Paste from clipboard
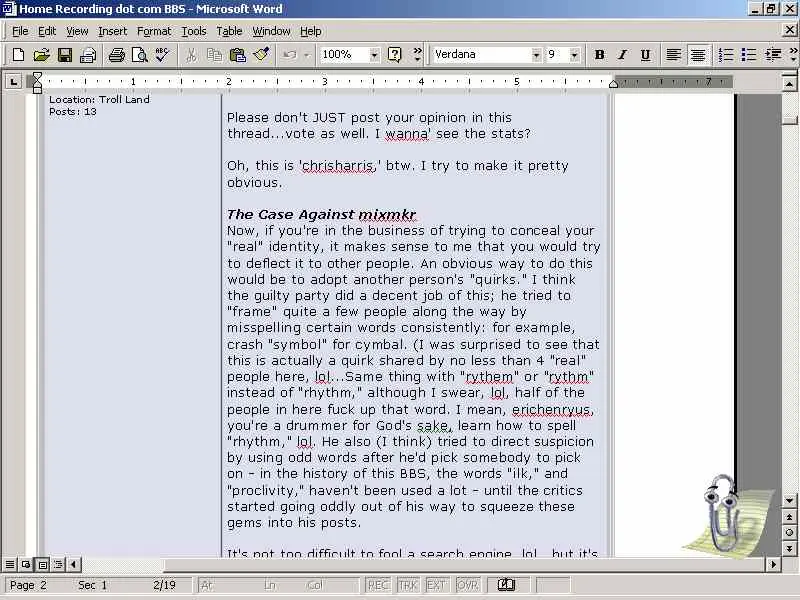This screenshot has width=800, height=600. coord(238,55)
